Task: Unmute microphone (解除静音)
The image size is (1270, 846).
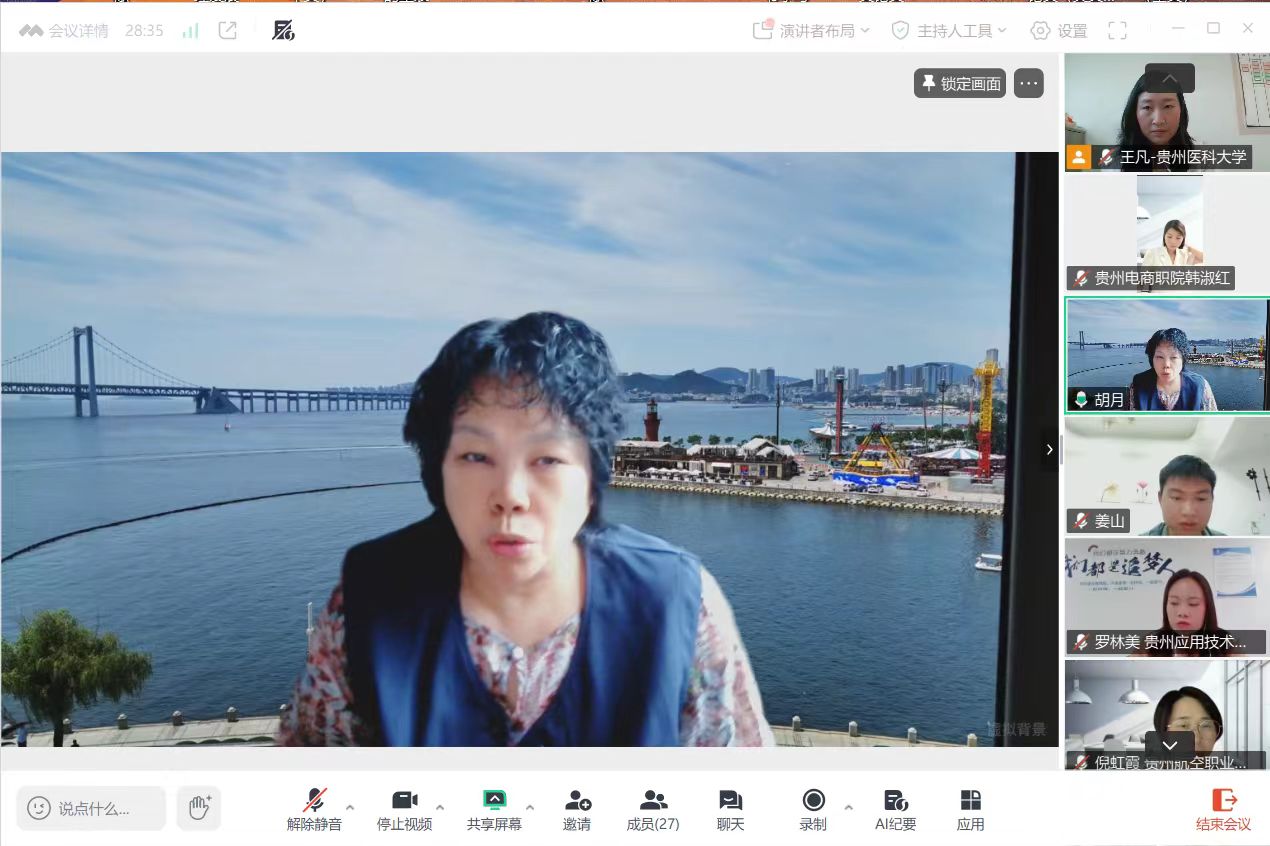Action: pos(314,809)
